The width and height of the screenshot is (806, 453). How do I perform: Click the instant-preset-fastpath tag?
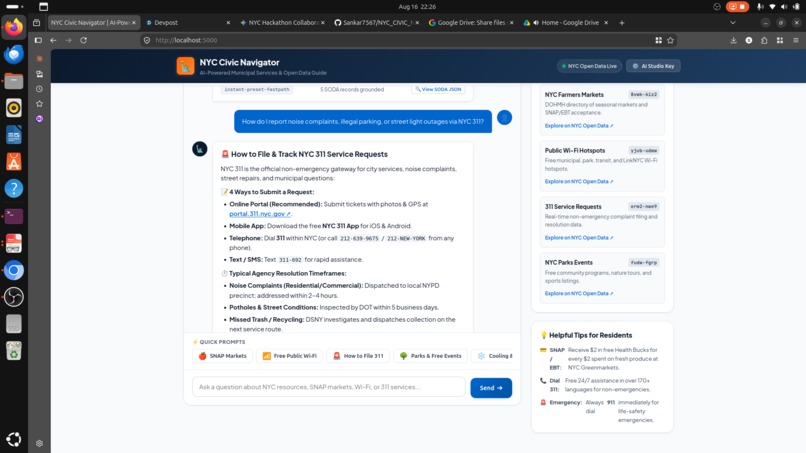pyautogui.click(x=257, y=89)
